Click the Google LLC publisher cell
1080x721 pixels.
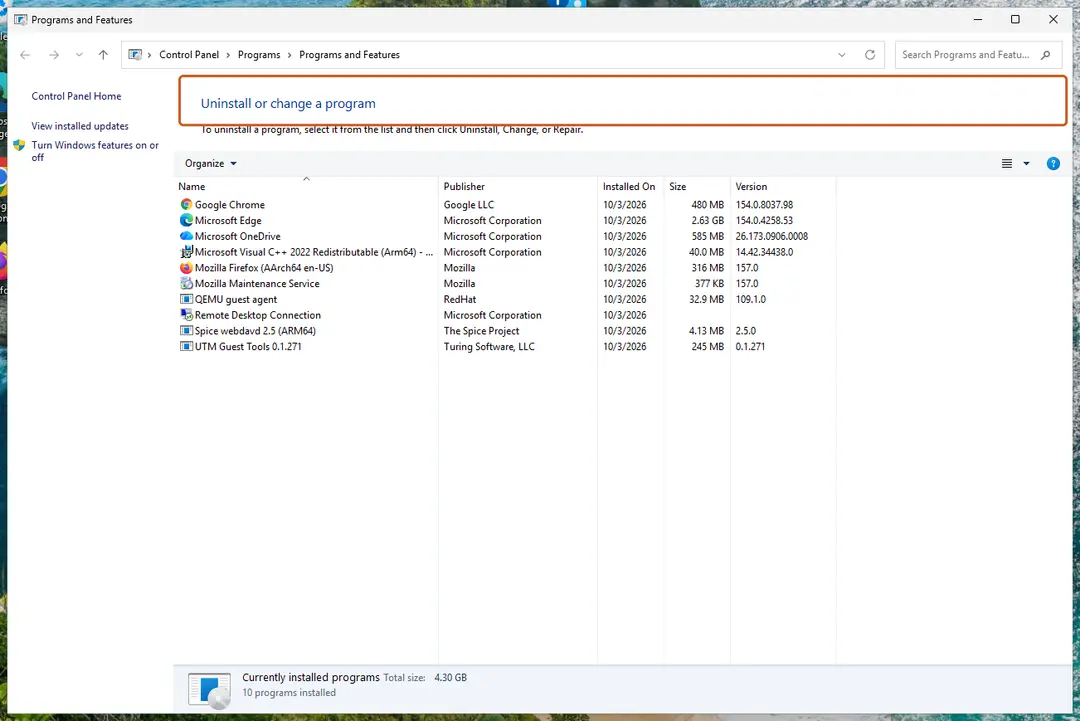(x=468, y=205)
